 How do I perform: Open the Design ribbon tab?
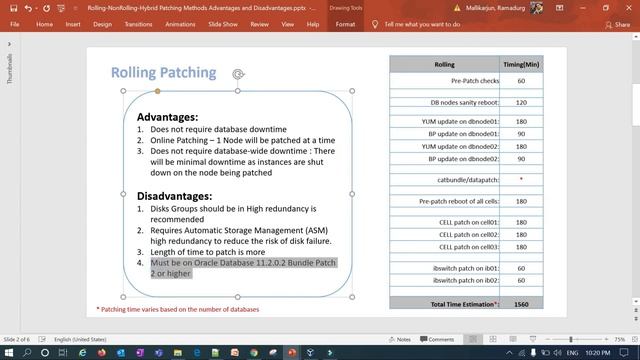point(102,24)
